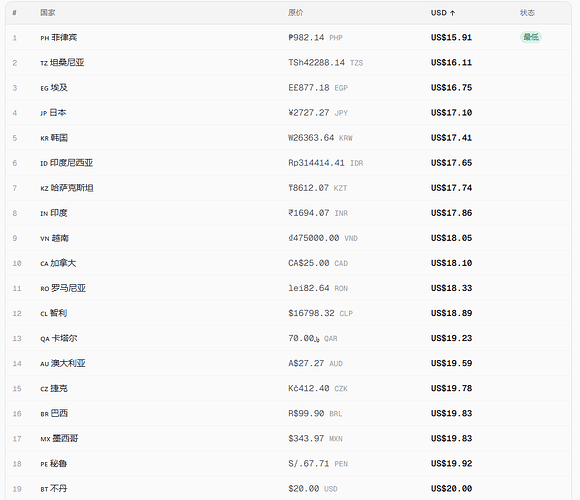Image resolution: width=580 pixels, height=500 pixels.
Task: Sort by the USD column header
Action: 443,13
